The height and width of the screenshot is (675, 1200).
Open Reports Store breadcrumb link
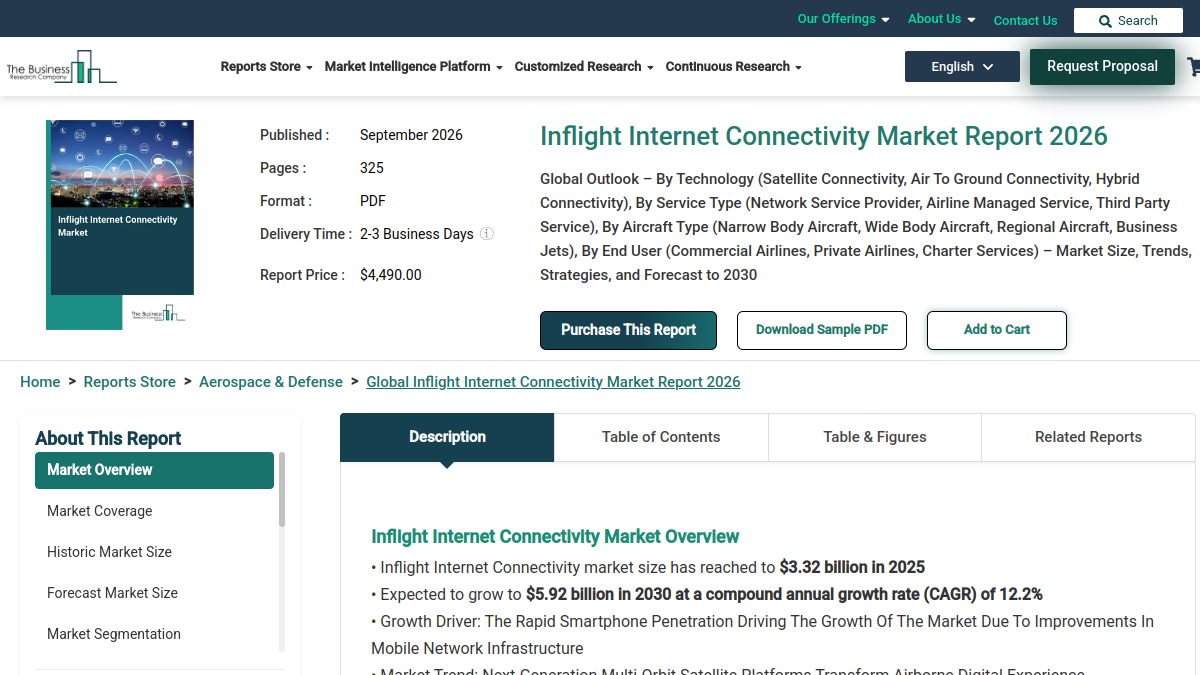(130, 382)
